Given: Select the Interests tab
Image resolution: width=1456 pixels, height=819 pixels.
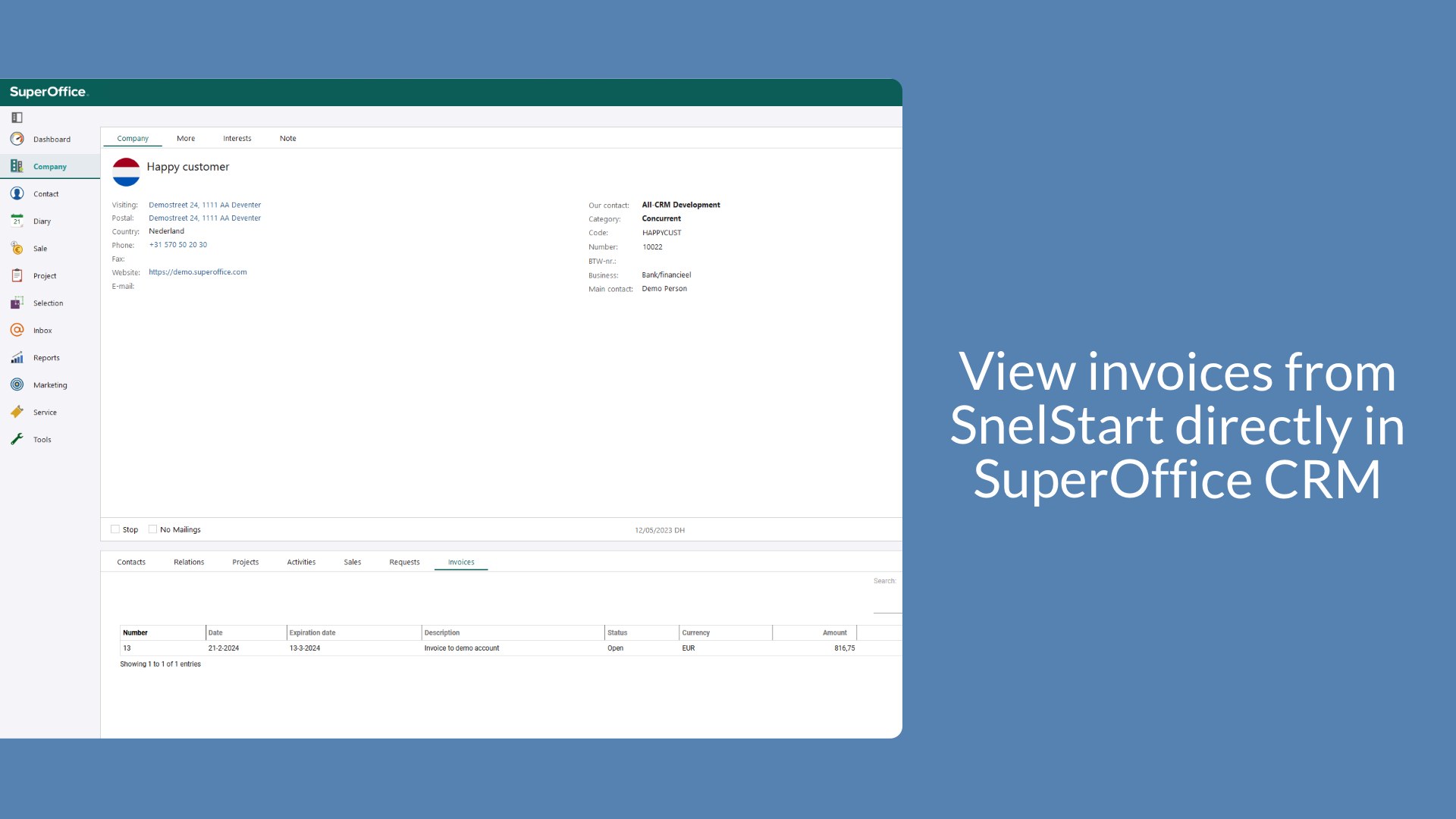Looking at the screenshot, I should click(x=237, y=138).
